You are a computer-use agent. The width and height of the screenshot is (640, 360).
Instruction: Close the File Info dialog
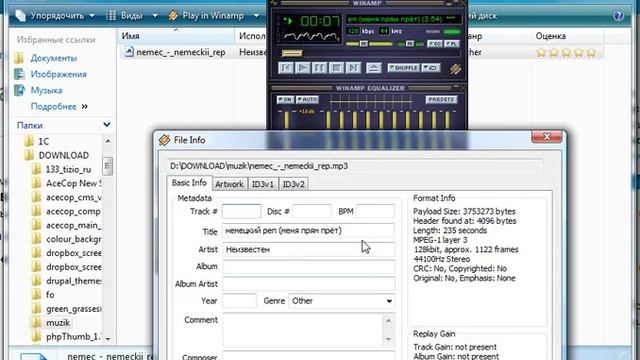point(547,136)
